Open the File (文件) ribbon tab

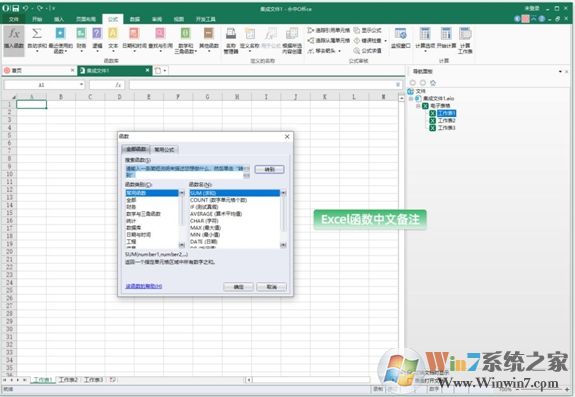[14, 19]
